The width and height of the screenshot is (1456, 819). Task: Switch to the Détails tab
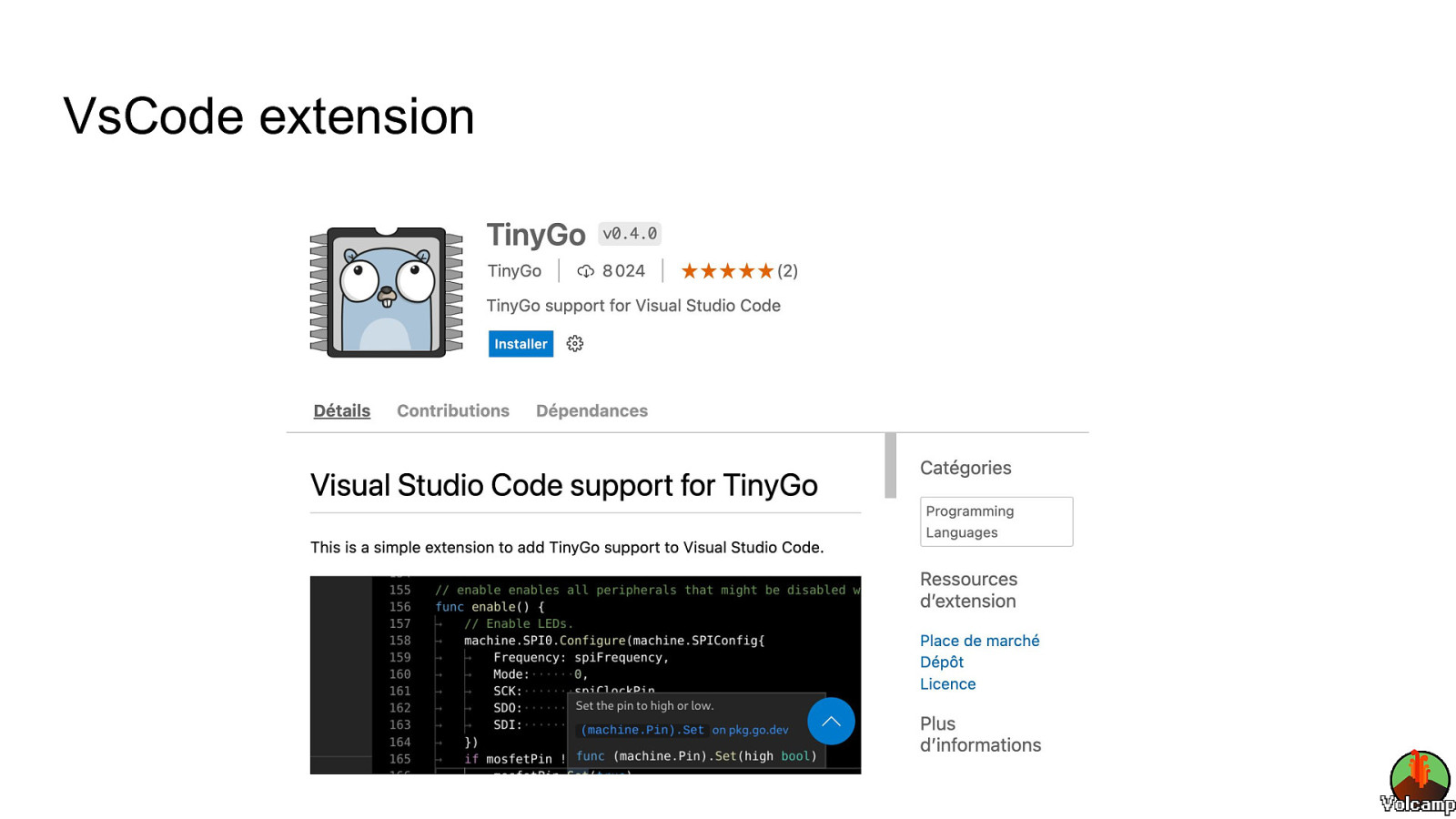click(342, 410)
